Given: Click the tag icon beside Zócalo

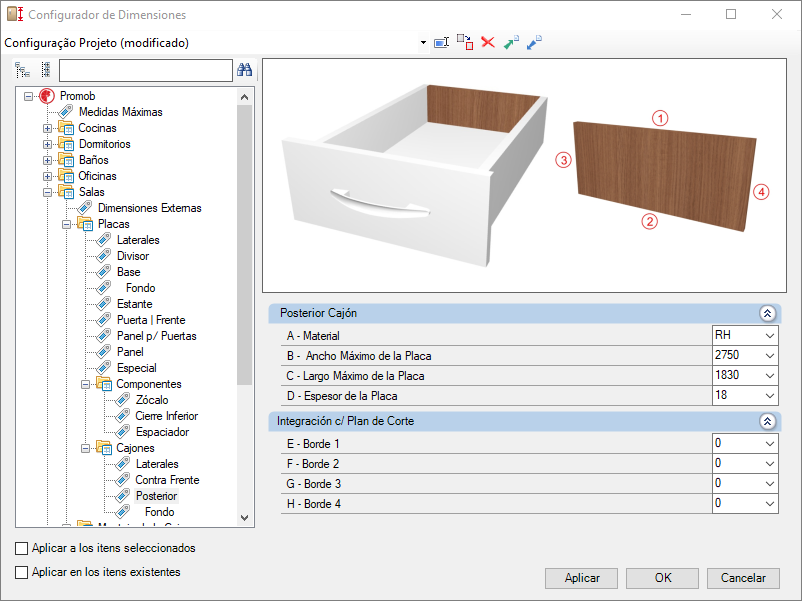Looking at the screenshot, I should pos(123,400).
